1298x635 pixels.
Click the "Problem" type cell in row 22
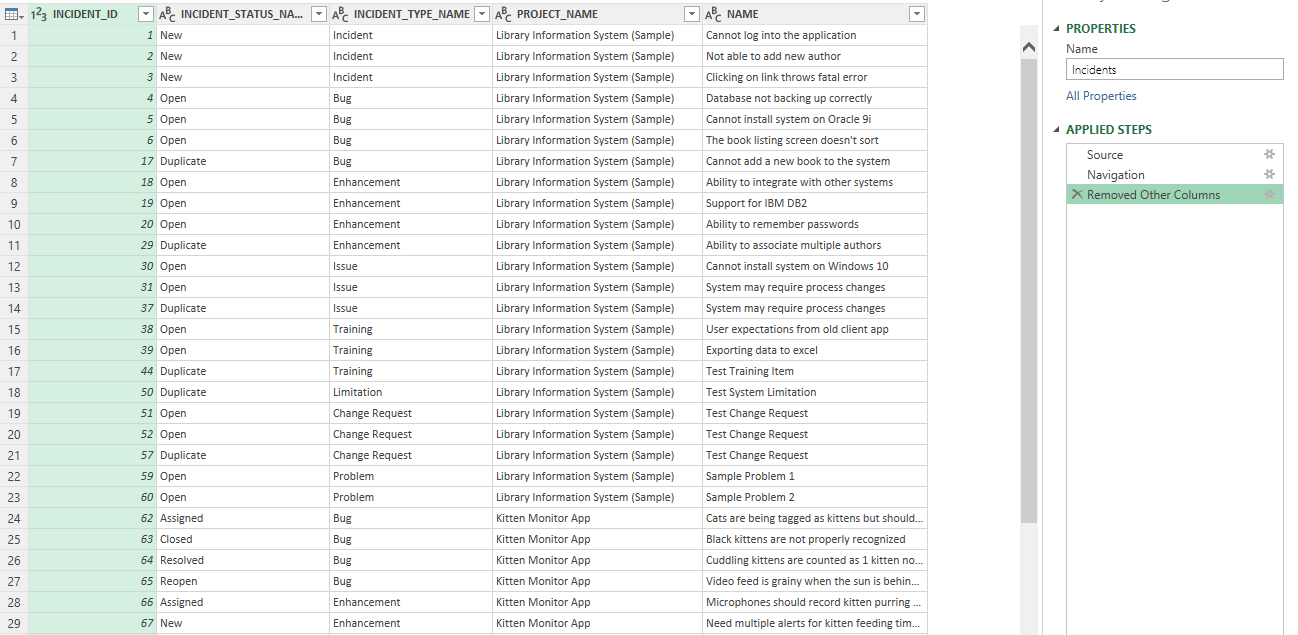click(410, 476)
